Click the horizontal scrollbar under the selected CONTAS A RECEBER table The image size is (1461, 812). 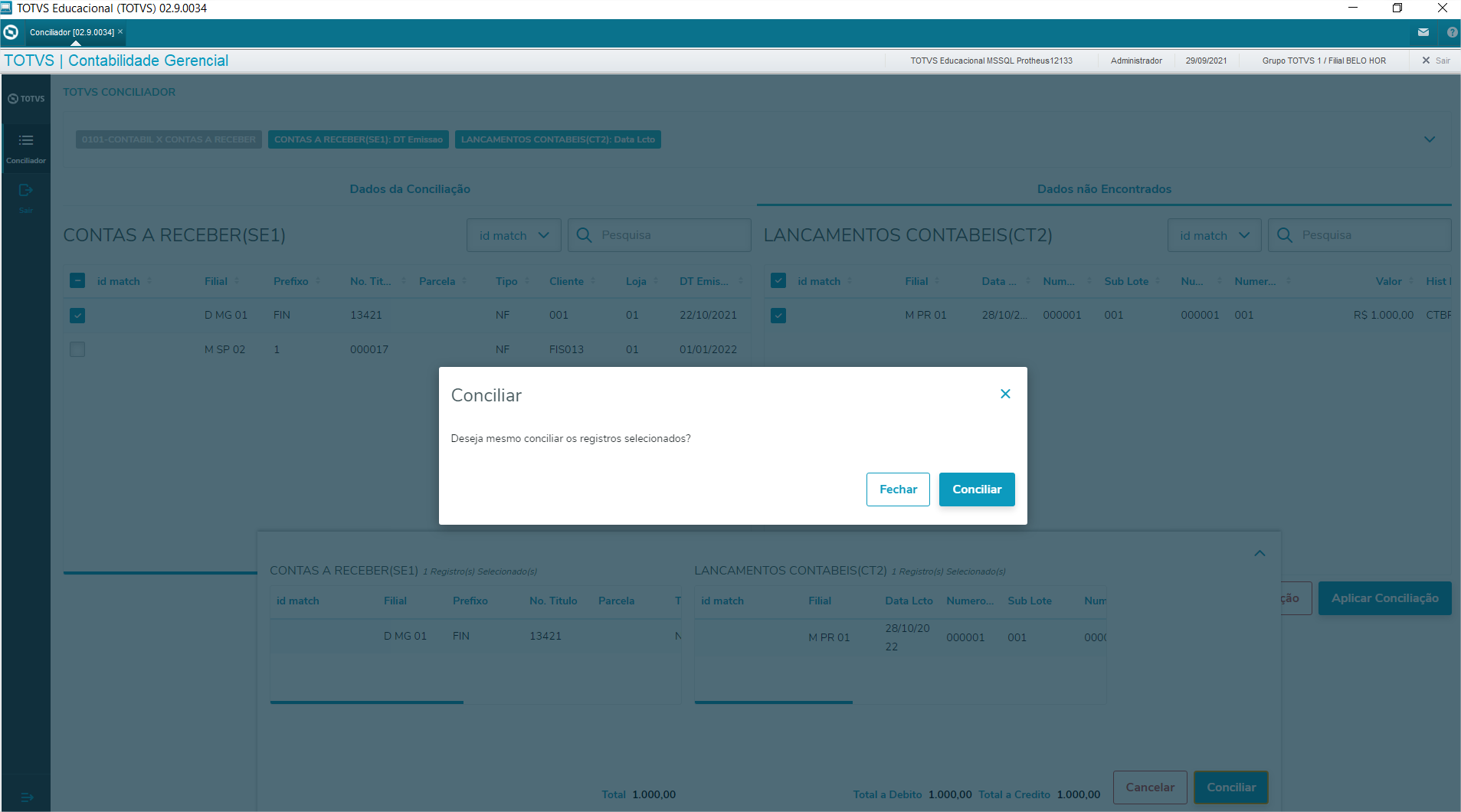coord(367,702)
